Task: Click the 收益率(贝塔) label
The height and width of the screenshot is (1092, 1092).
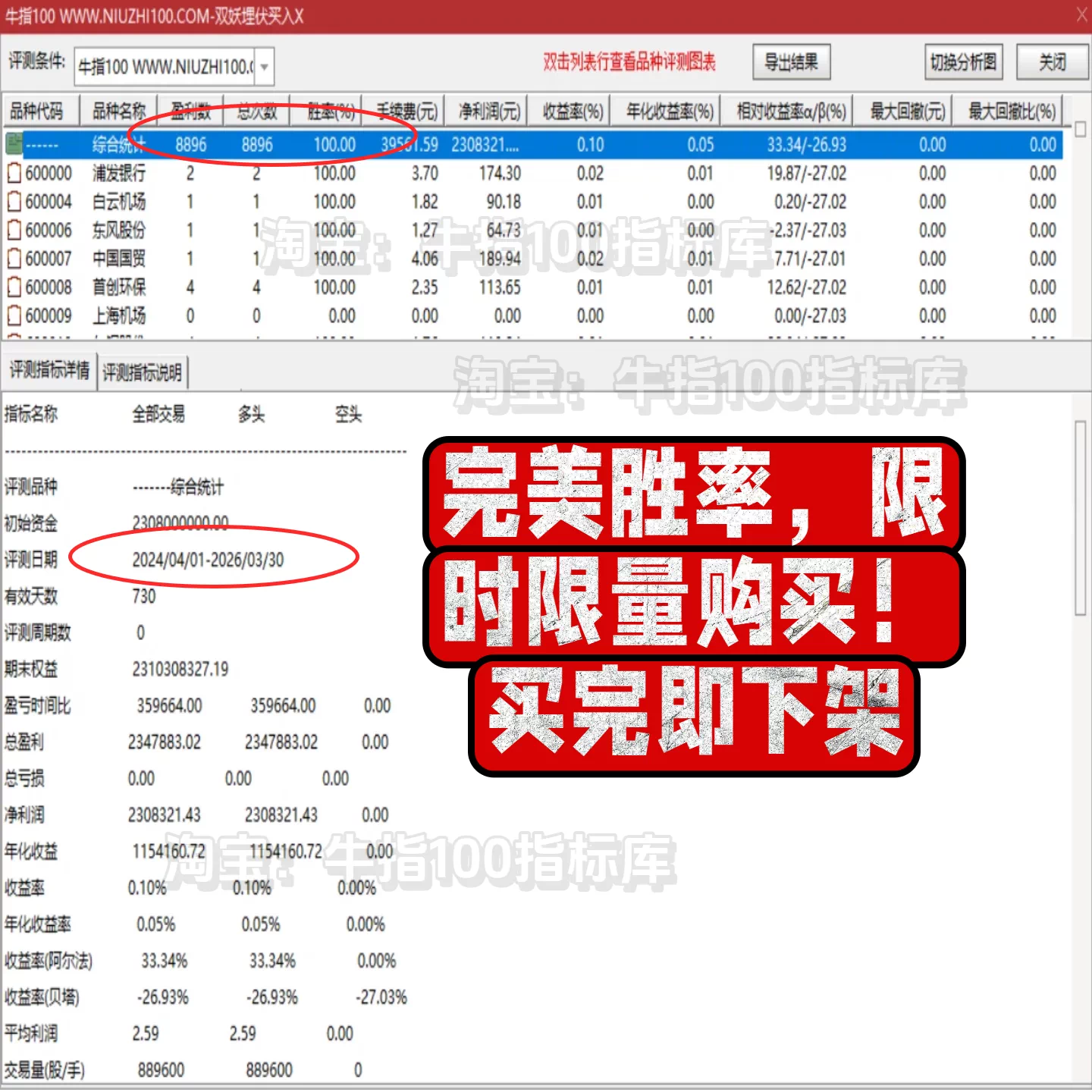Action: click(42, 998)
